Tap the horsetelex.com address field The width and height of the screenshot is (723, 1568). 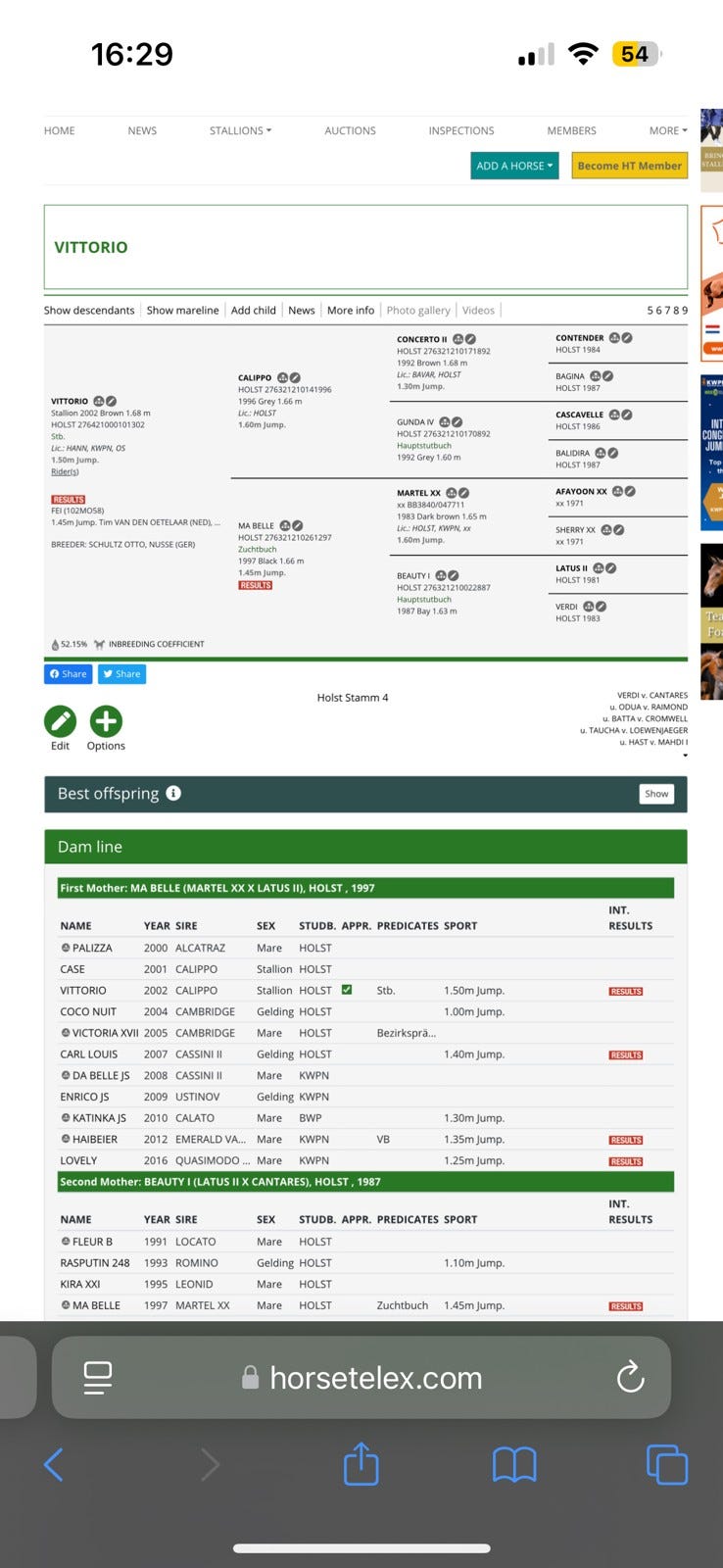pyautogui.click(x=361, y=1377)
